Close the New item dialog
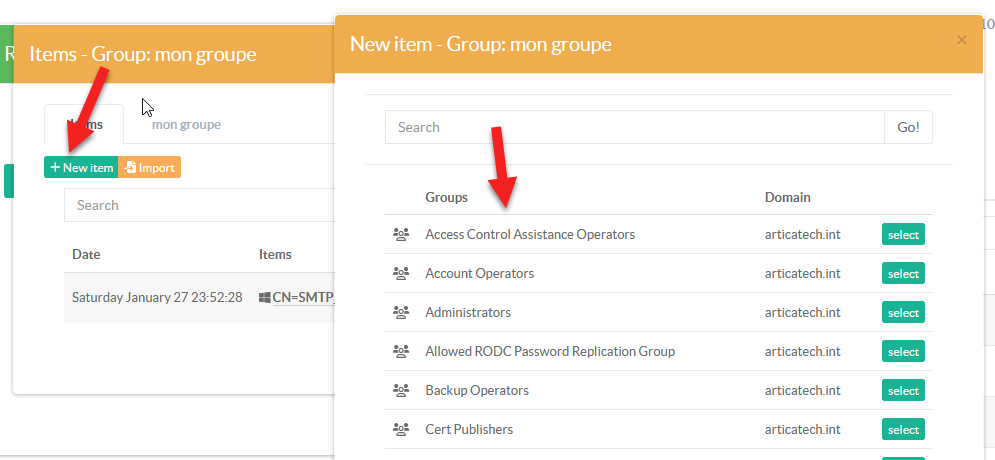Viewport: 995px width, 460px height. (961, 40)
